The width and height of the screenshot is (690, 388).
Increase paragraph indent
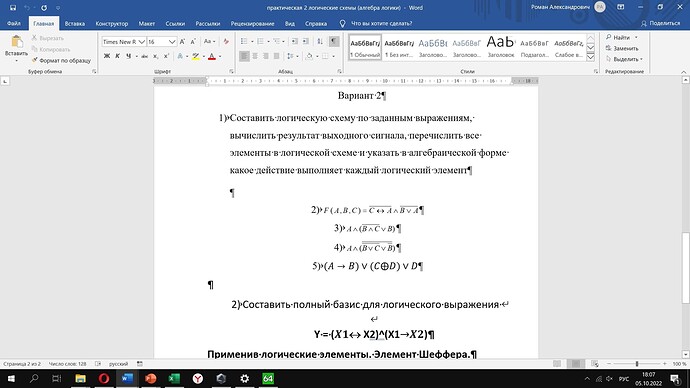tap(305, 41)
